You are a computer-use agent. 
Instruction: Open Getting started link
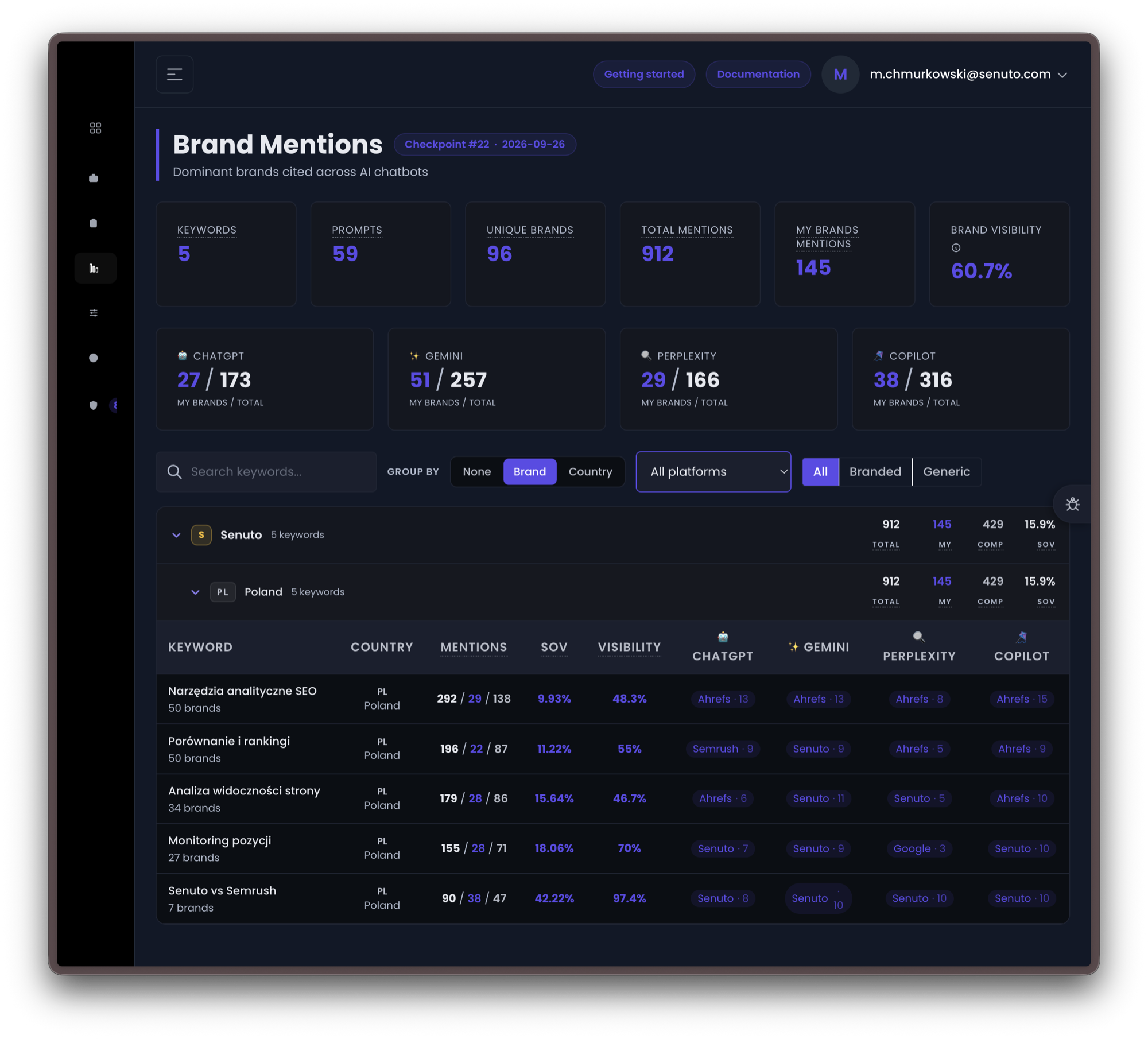pos(643,74)
